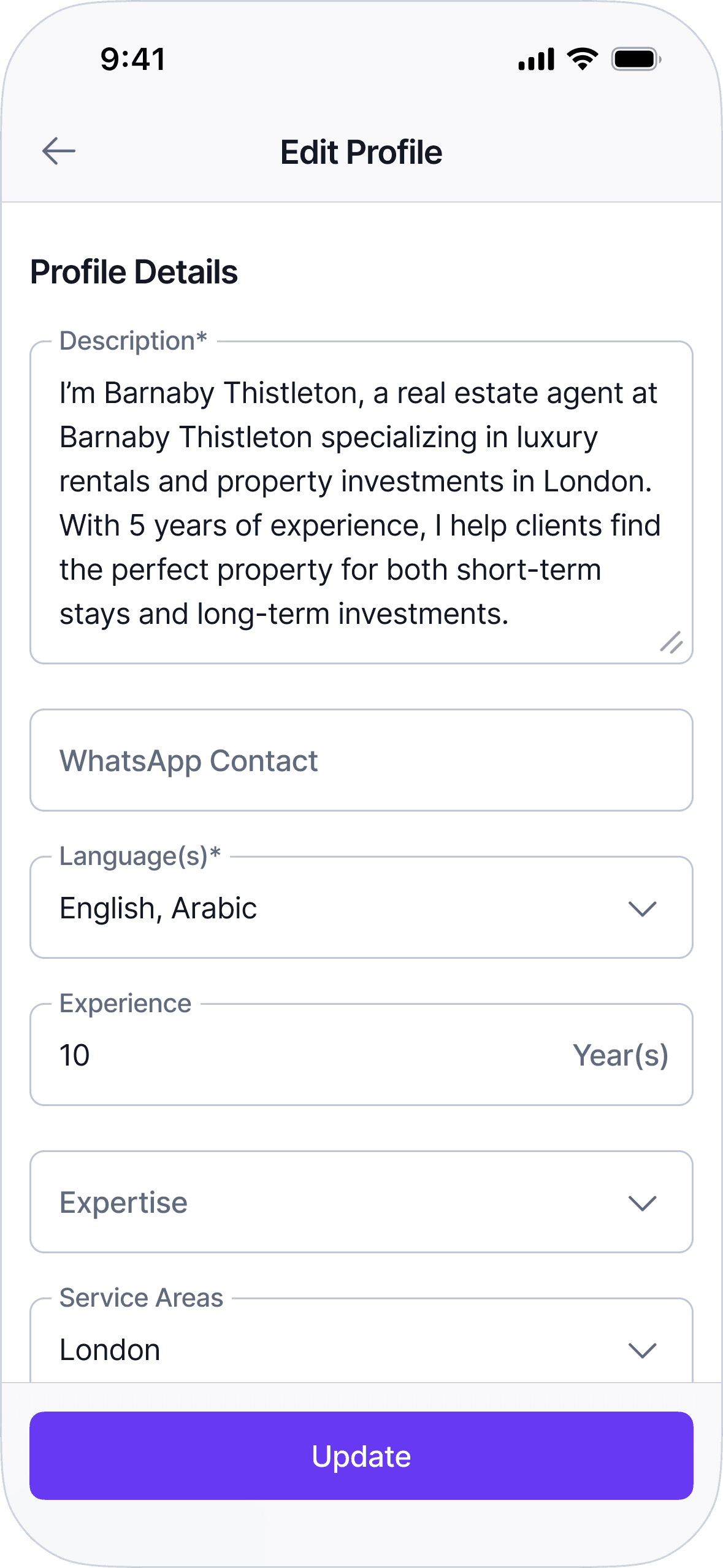723x1568 pixels.
Task: Open the Expertise selection field
Action: pos(361,1202)
